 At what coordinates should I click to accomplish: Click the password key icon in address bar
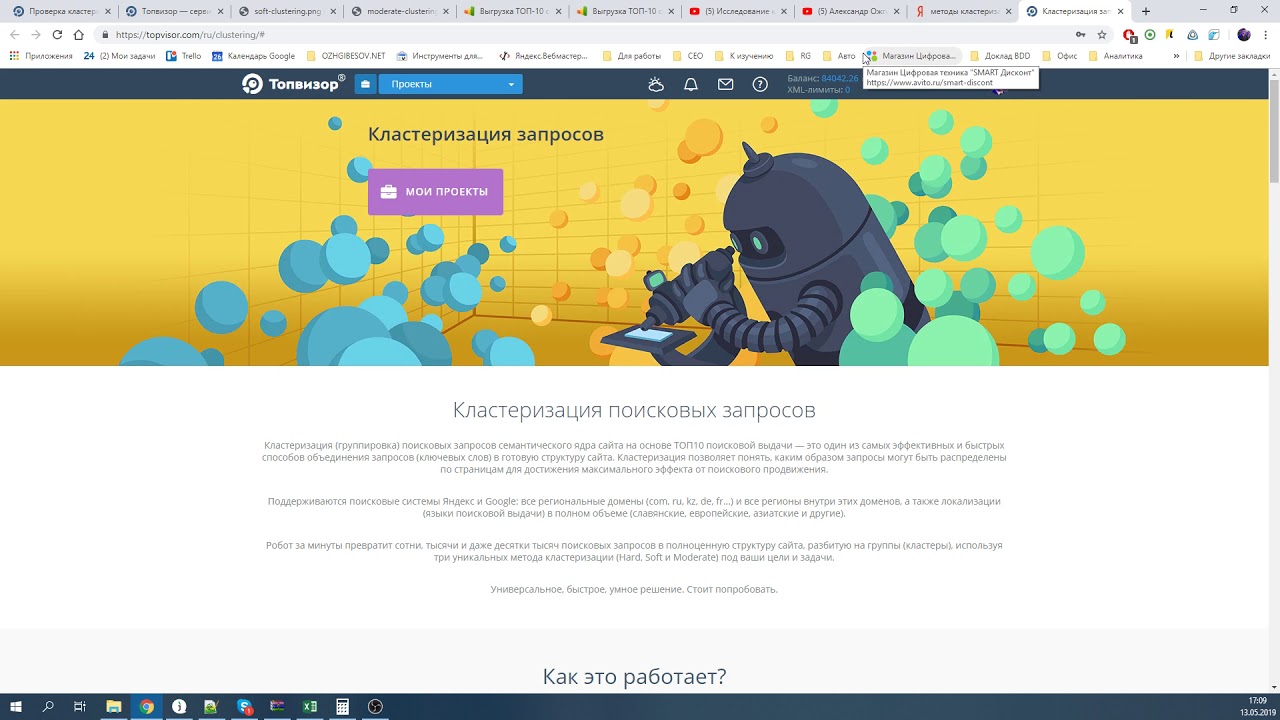(x=1080, y=35)
